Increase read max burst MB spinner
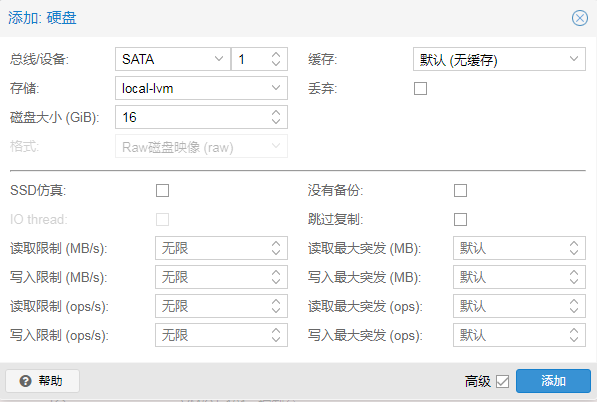597x402 pixels. pos(574,244)
